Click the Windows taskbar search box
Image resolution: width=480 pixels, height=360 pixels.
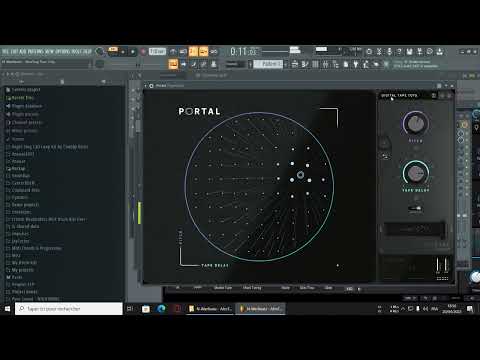69,309
